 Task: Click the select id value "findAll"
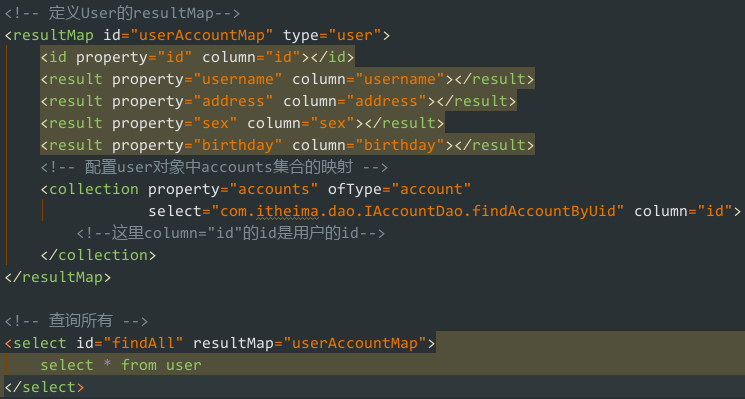(143, 343)
